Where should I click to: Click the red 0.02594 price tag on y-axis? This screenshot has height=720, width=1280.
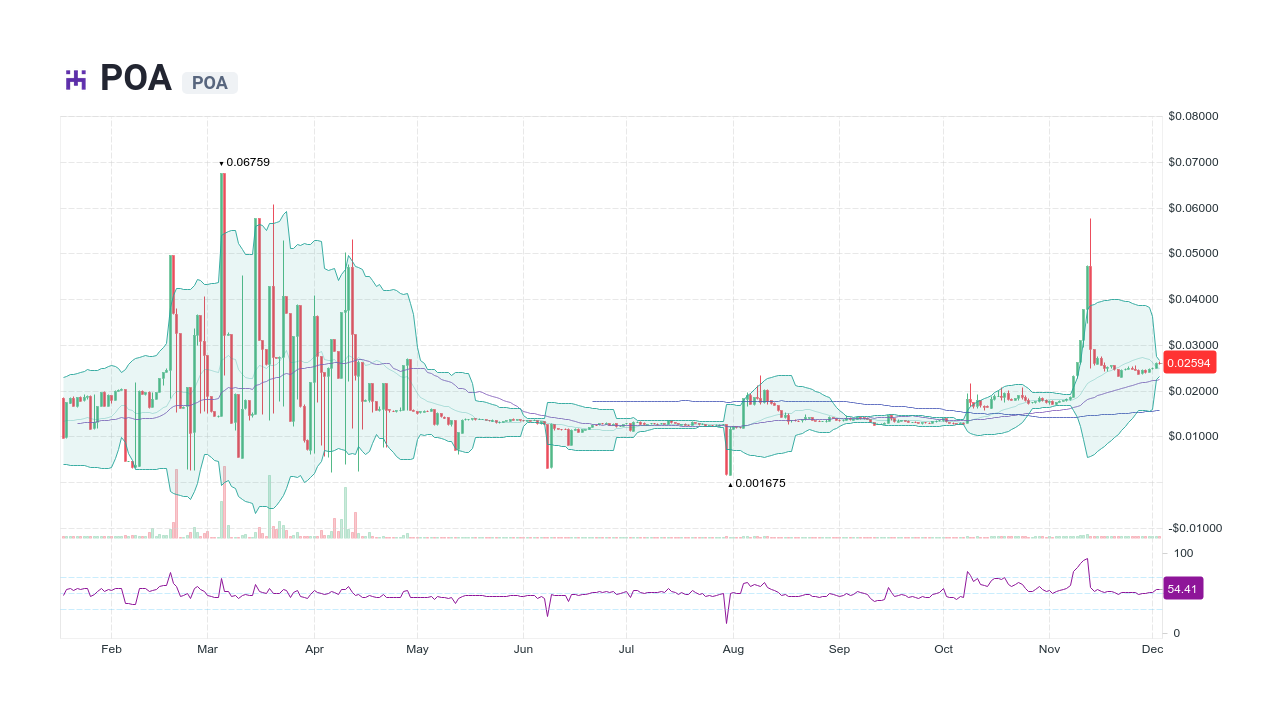[x=1190, y=364]
